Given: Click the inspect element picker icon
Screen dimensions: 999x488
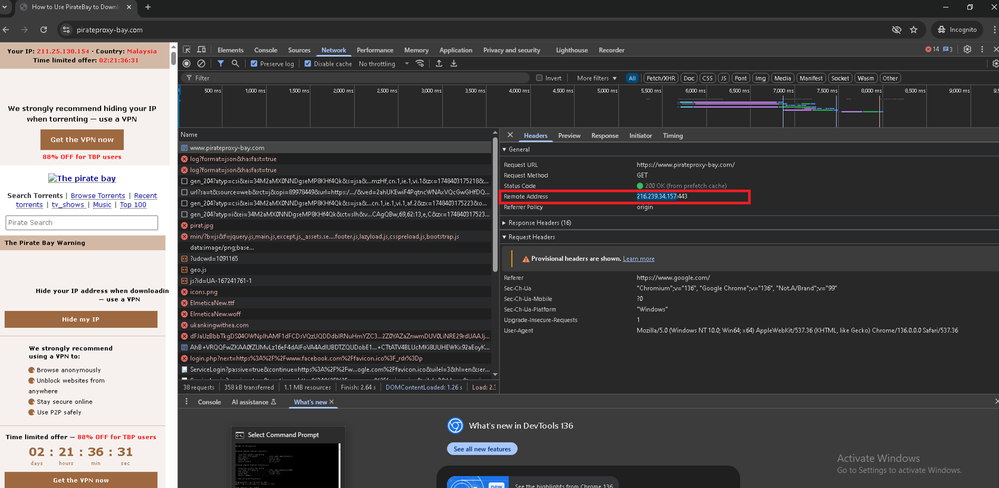Looking at the screenshot, I should 187,50.
